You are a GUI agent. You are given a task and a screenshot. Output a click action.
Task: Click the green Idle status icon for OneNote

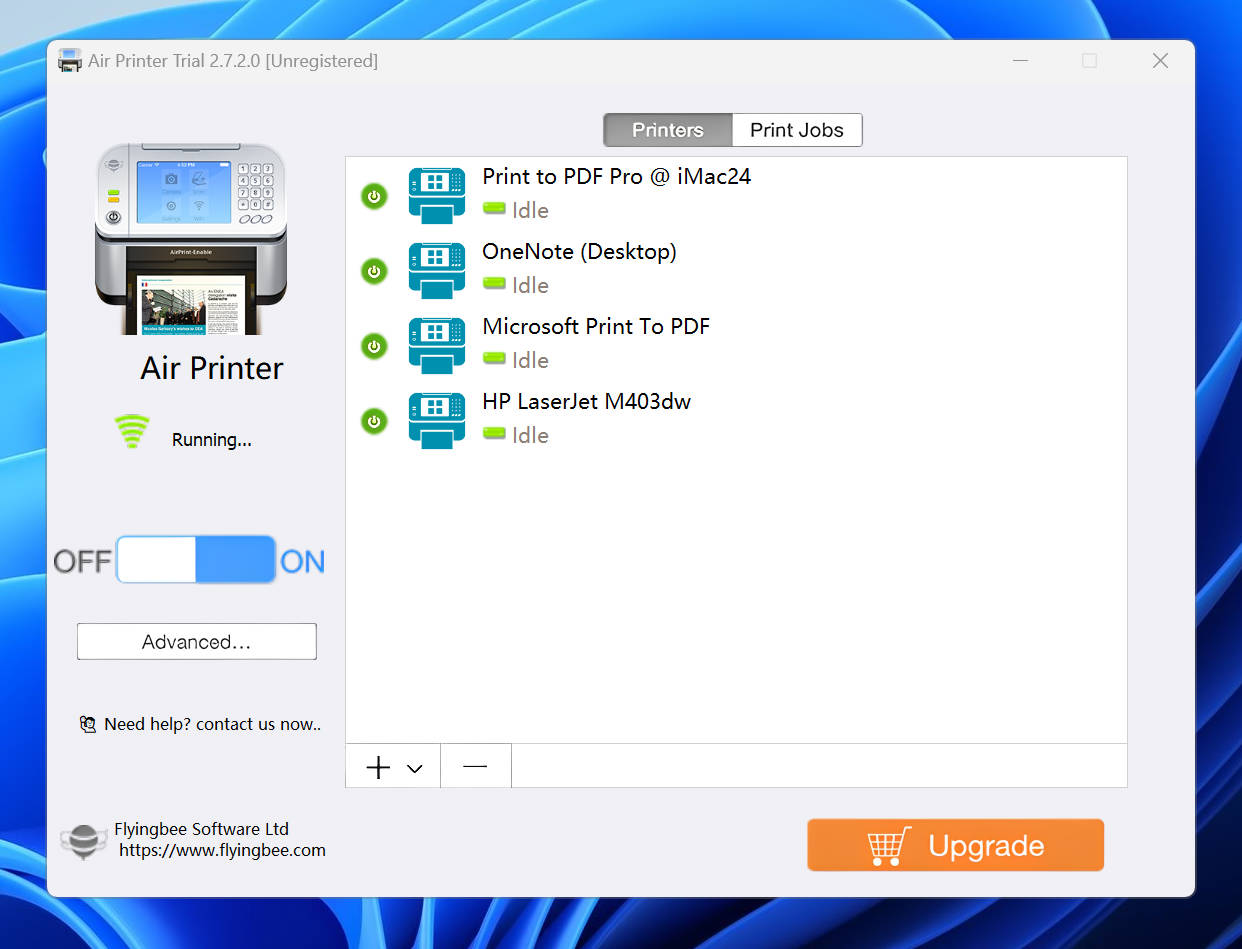(x=494, y=284)
